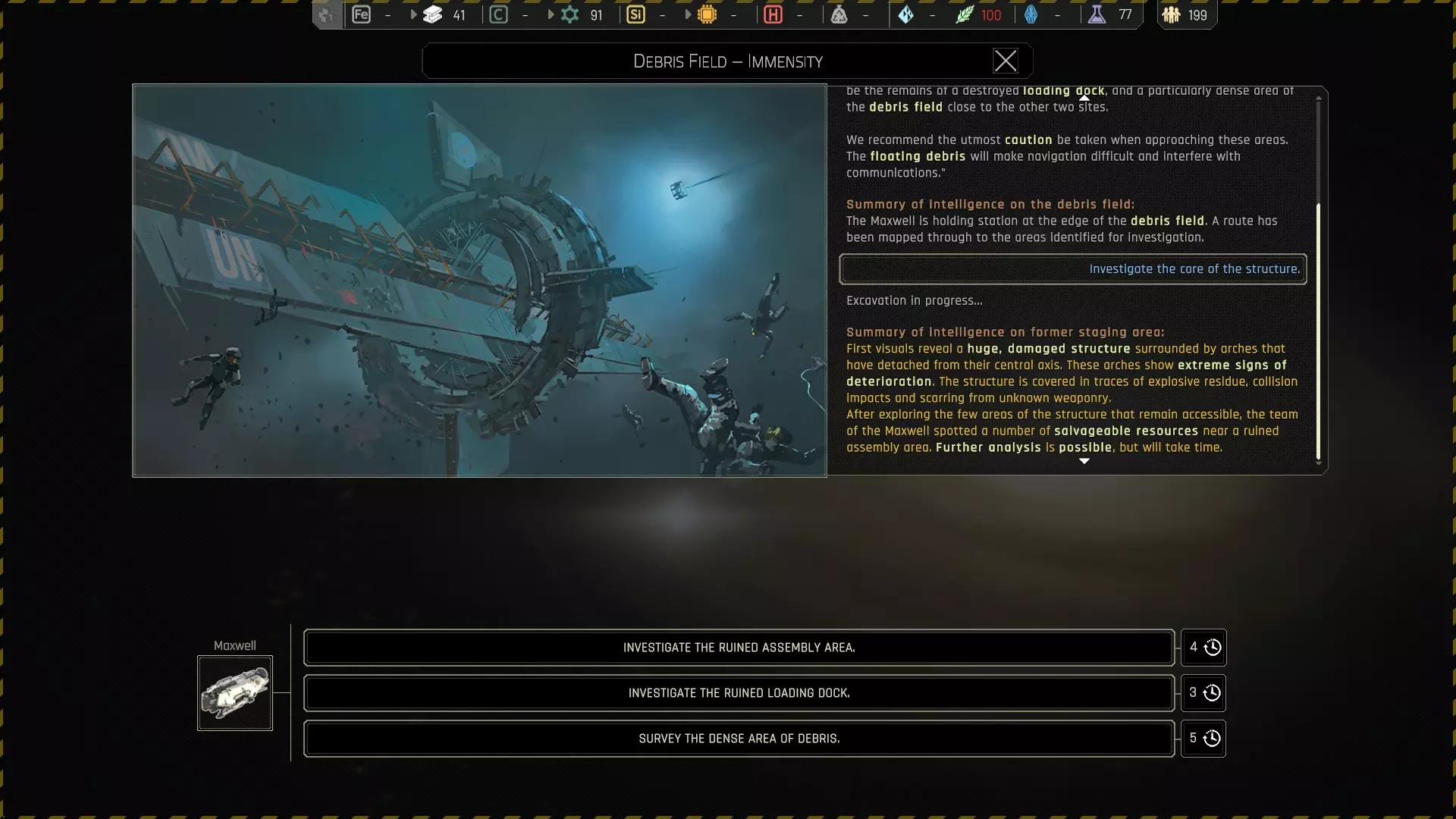Click the science flask resource icon
Image resolution: width=1456 pixels, height=819 pixels.
click(x=1097, y=14)
